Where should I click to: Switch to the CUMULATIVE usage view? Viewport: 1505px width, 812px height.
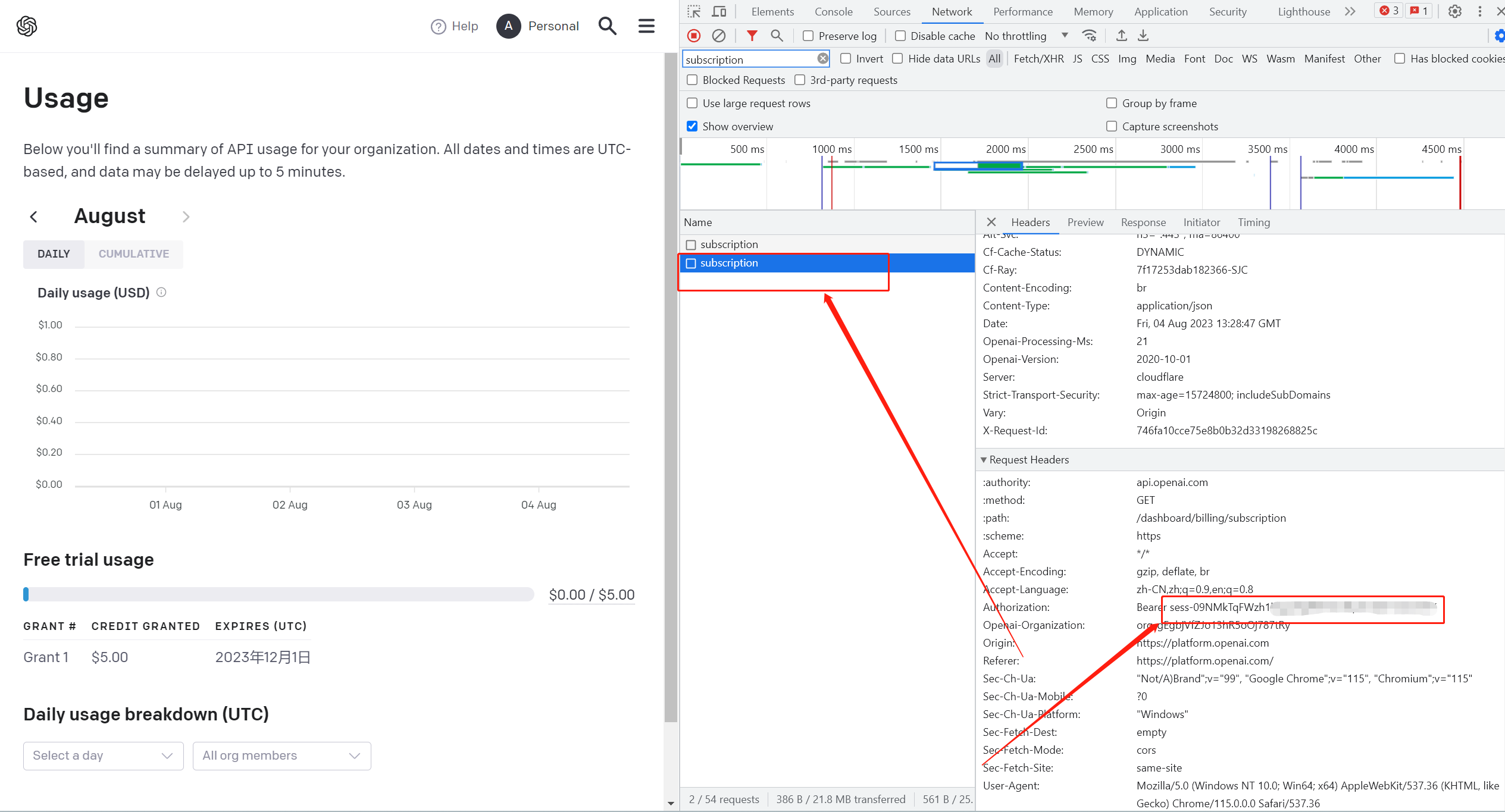pyautogui.click(x=133, y=254)
